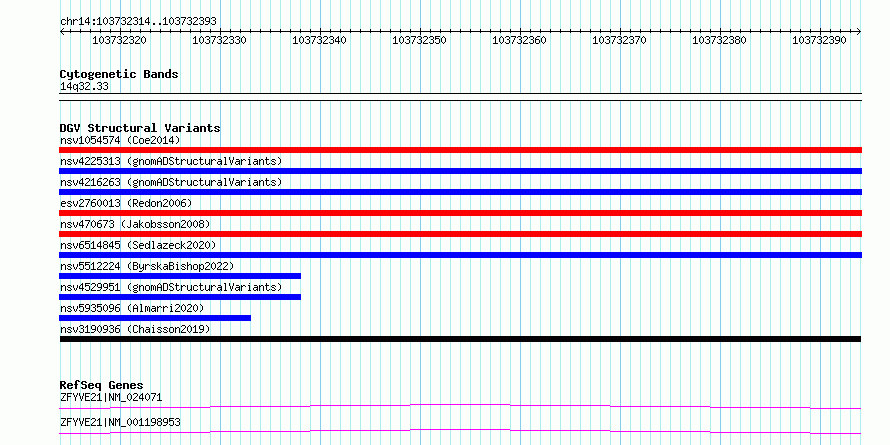
Task: Click the 14q32.33 band label
Action: (x=85, y=87)
